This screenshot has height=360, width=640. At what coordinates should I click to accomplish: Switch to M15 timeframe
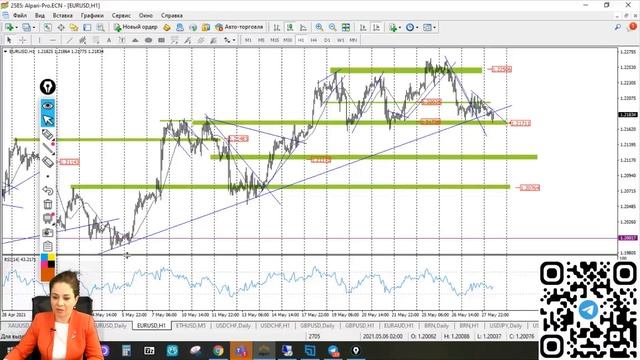click(x=274, y=40)
